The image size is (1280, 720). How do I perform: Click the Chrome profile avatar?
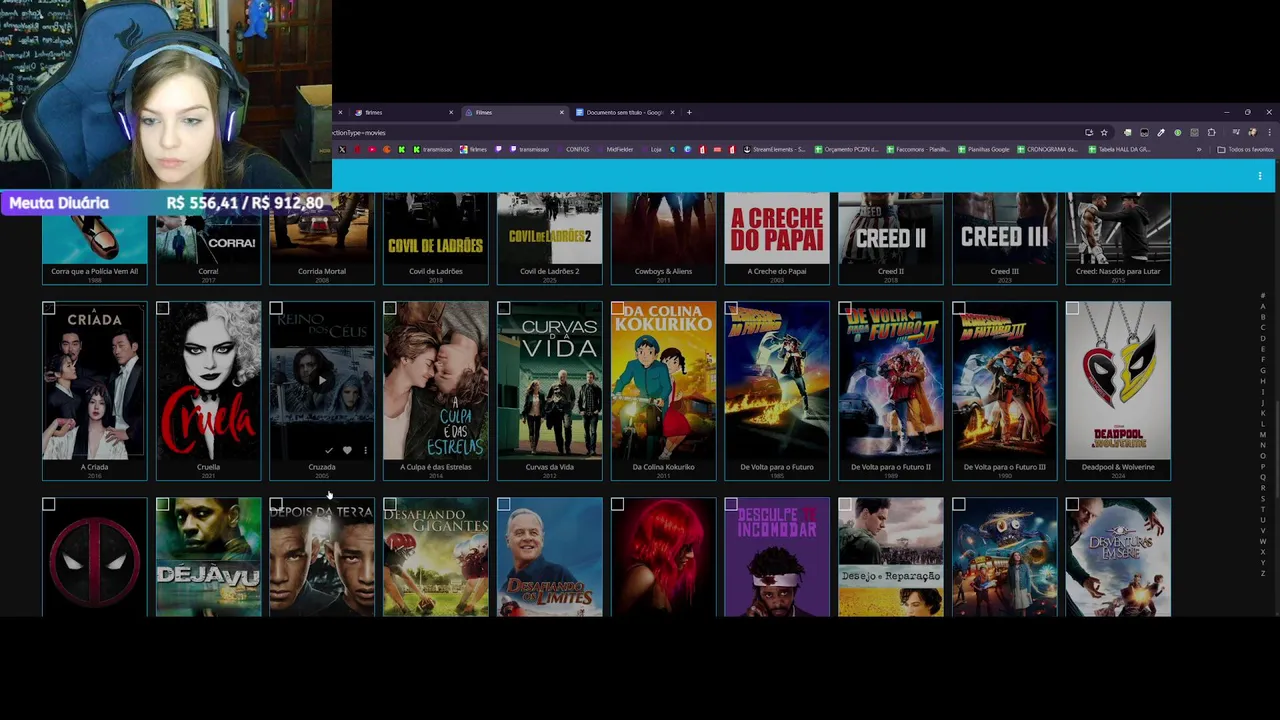1253,132
